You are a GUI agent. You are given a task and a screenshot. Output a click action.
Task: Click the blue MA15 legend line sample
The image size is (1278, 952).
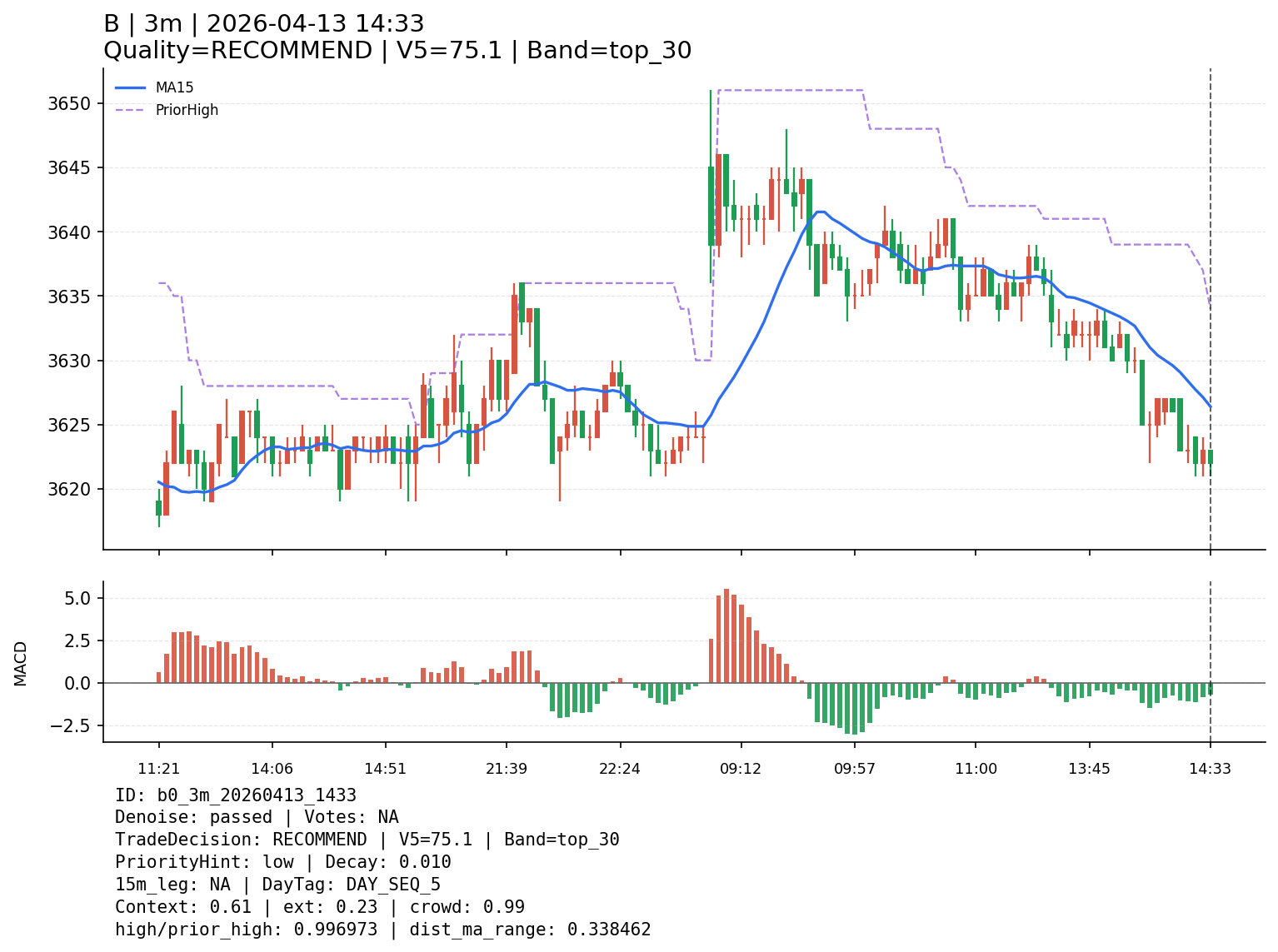point(130,87)
